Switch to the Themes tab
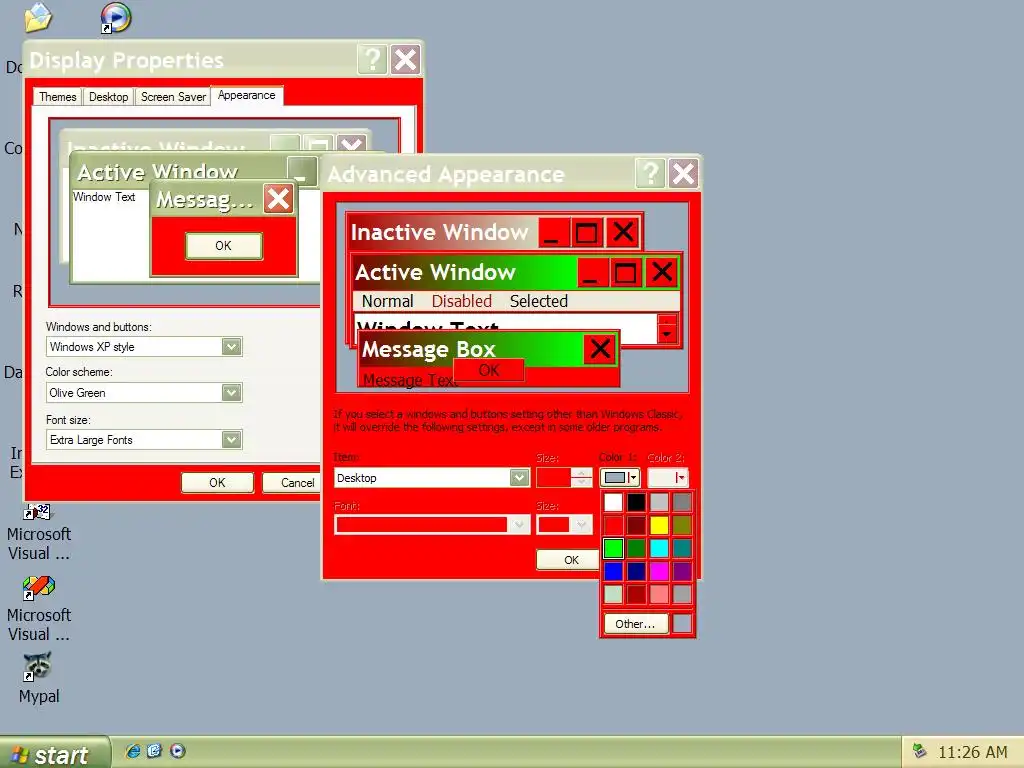Image resolution: width=1024 pixels, height=768 pixels. coord(57,97)
